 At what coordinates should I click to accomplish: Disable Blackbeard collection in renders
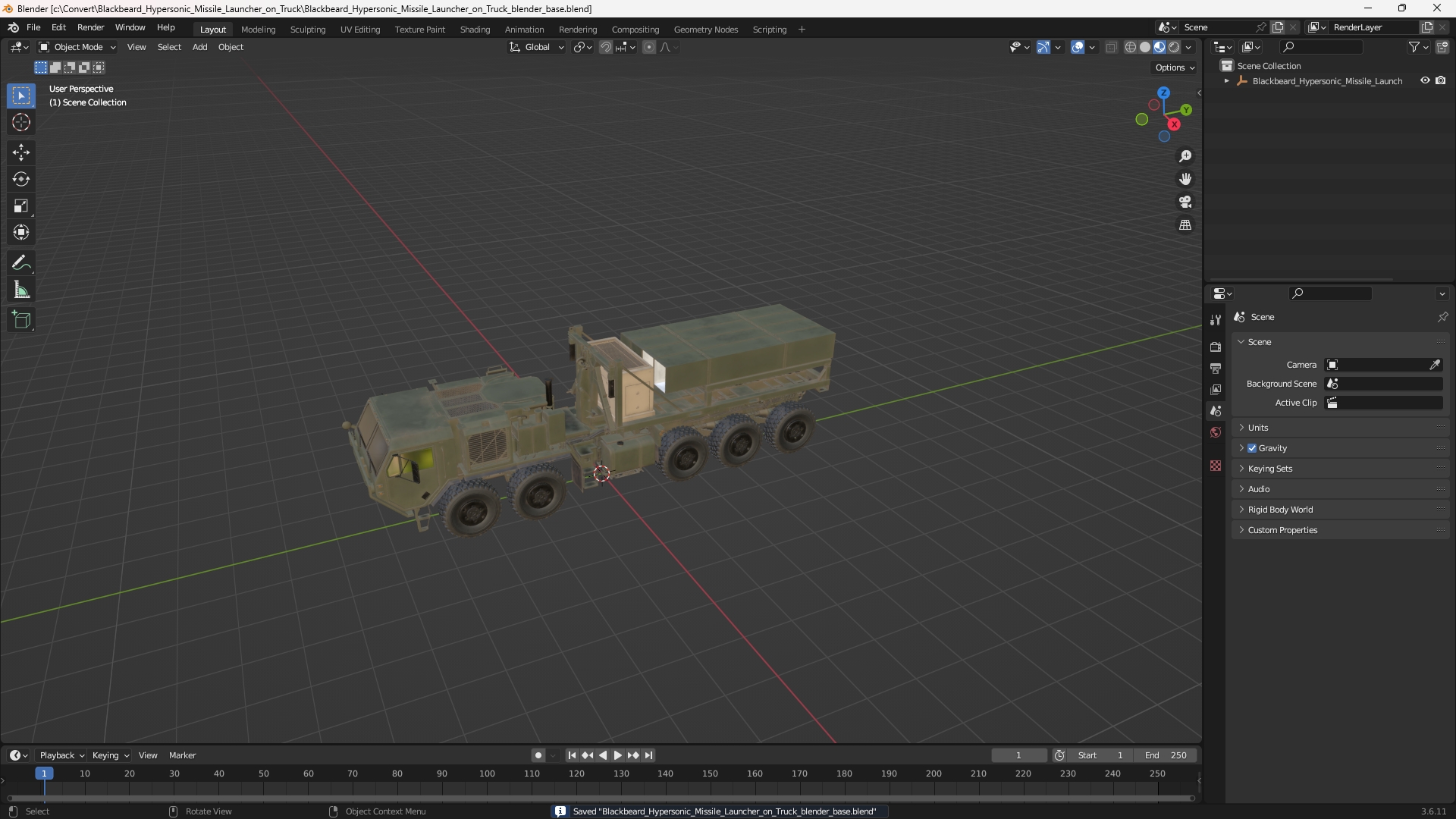(1441, 80)
